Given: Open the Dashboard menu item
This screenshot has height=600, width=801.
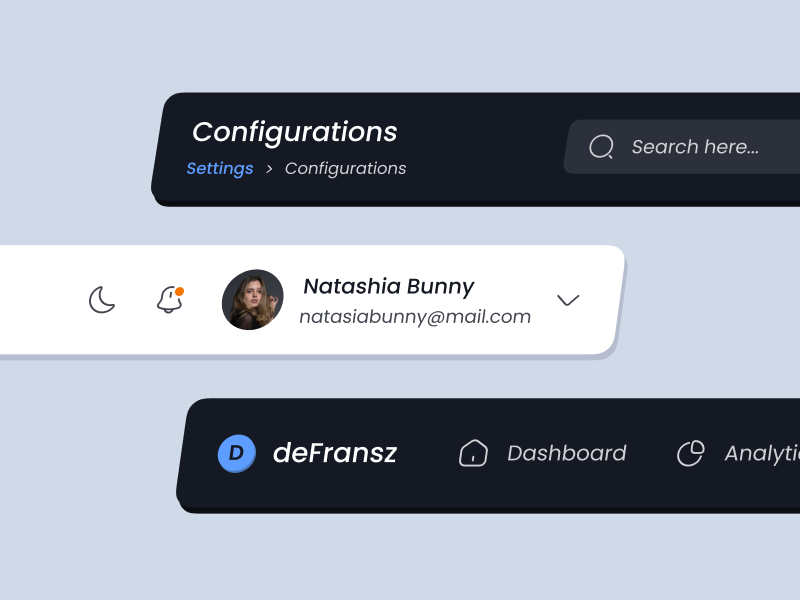Looking at the screenshot, I should [x=542, y=453].
